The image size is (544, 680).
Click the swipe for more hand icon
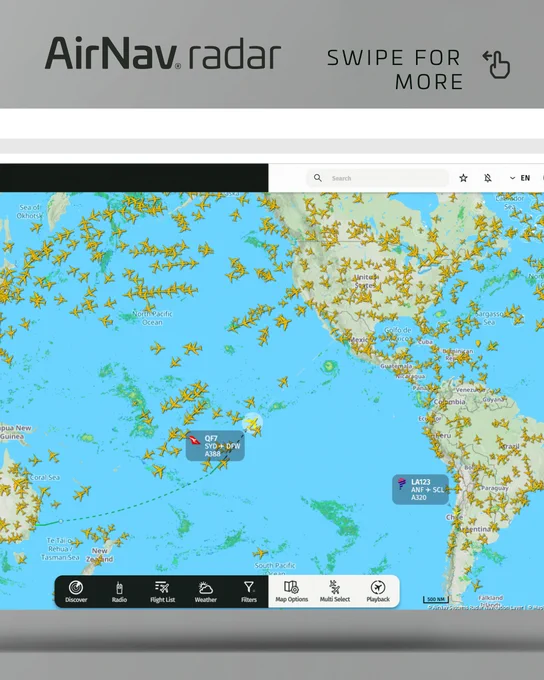[x=496, y=64]
